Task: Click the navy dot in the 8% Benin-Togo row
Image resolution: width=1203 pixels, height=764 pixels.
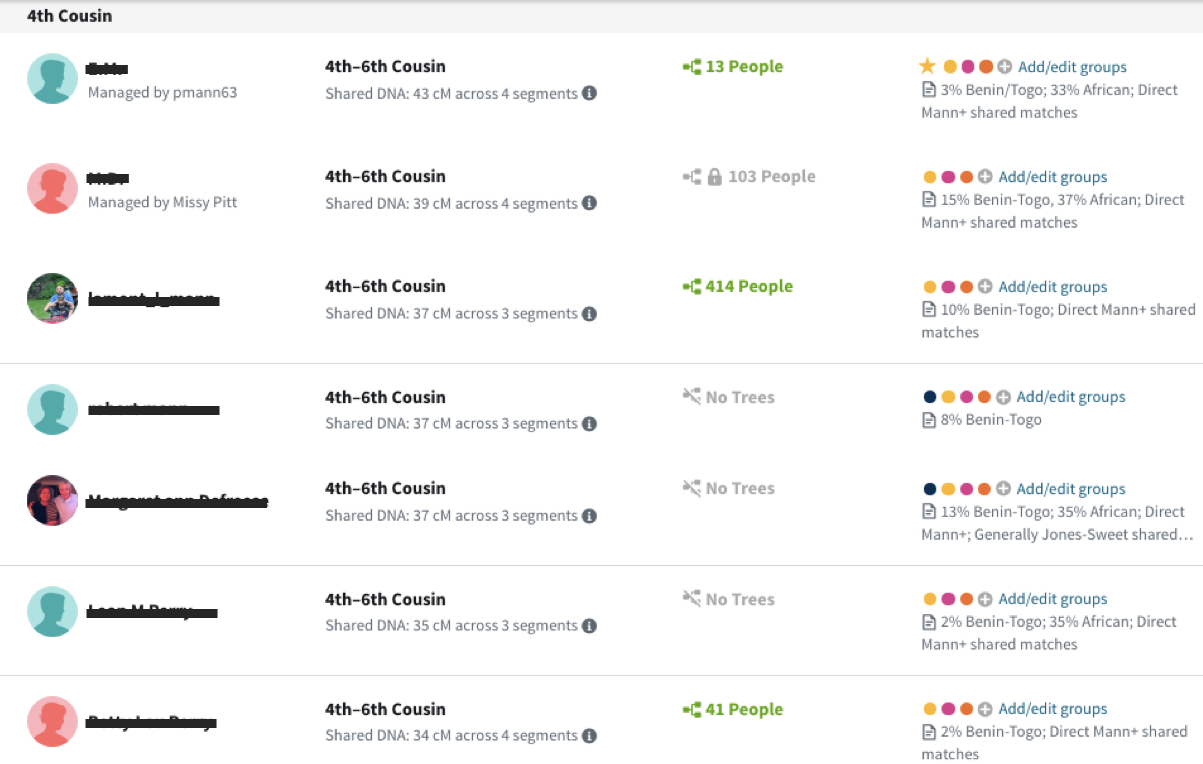Action: [929, 397]
